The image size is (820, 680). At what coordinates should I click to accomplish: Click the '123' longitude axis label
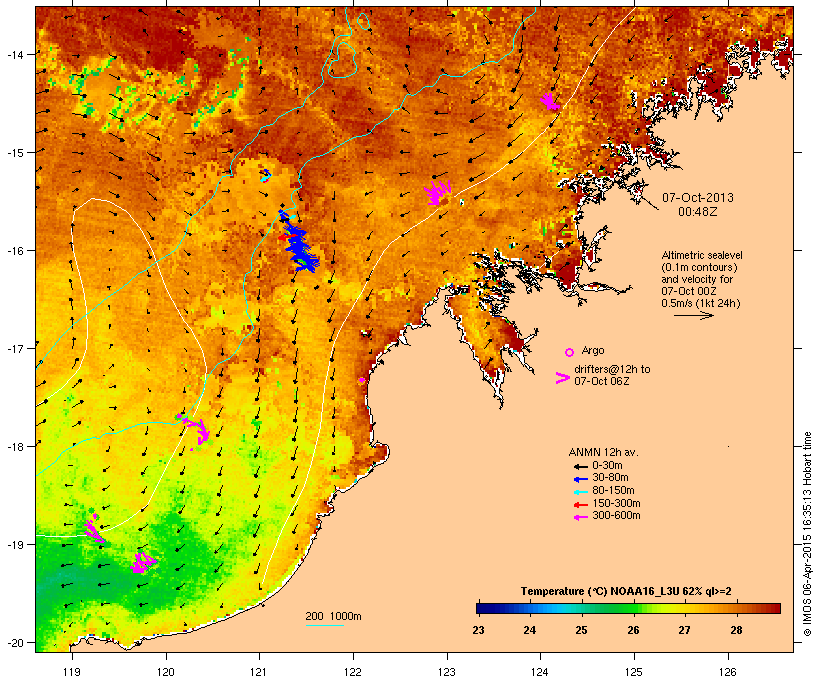pos(447,672)
